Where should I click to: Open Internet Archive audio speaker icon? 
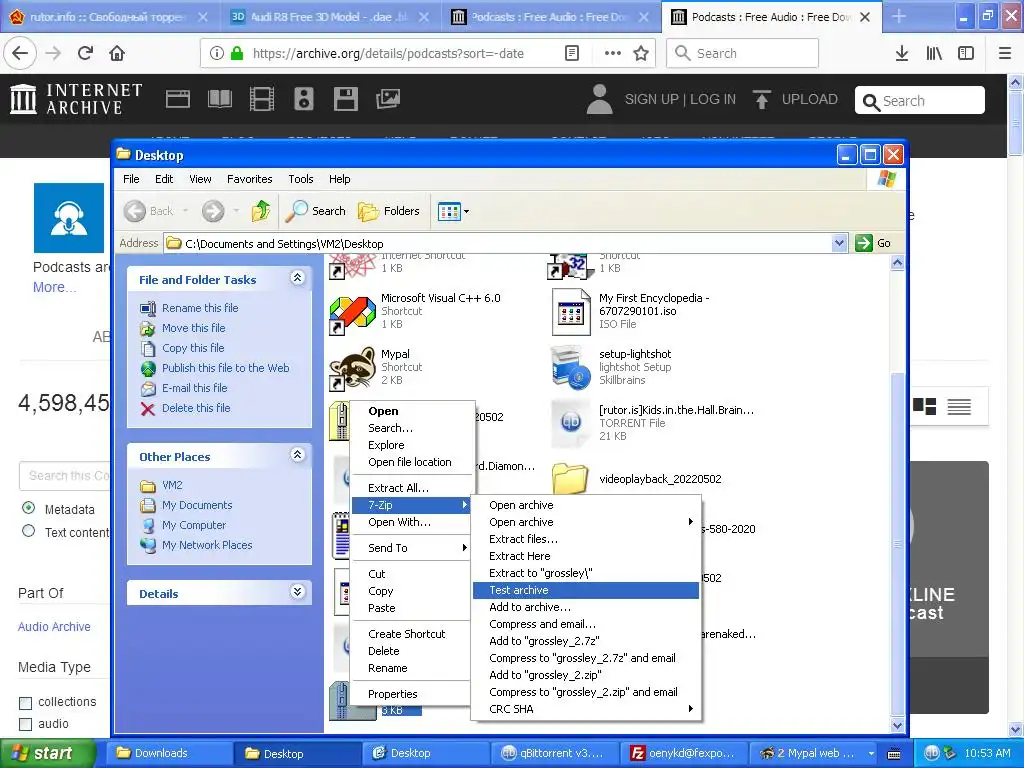tap(304, 99)
